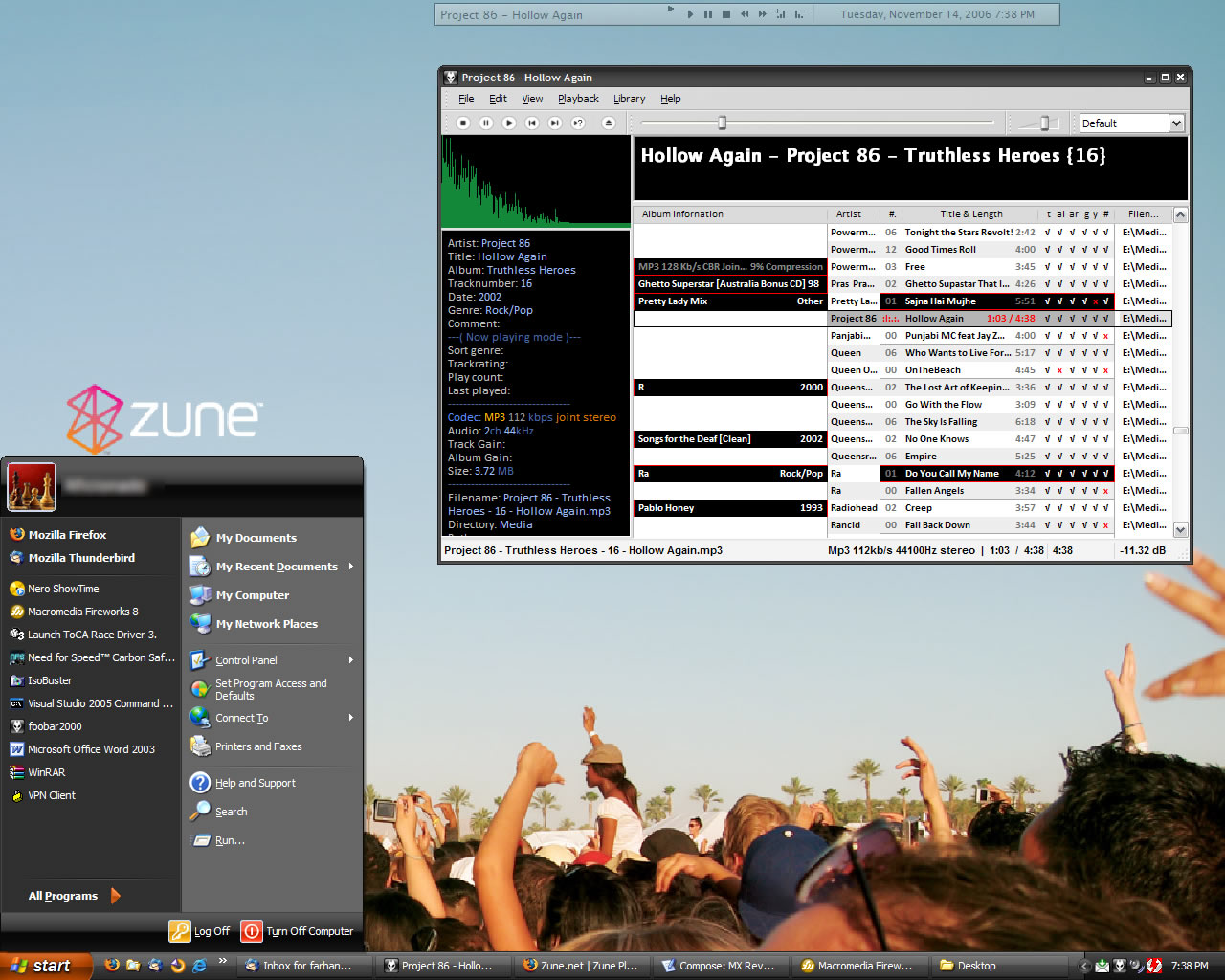Click the rewind icon in the top desktop bar
The width and height of the screenshot is (1225, 980).
[745, 14]
